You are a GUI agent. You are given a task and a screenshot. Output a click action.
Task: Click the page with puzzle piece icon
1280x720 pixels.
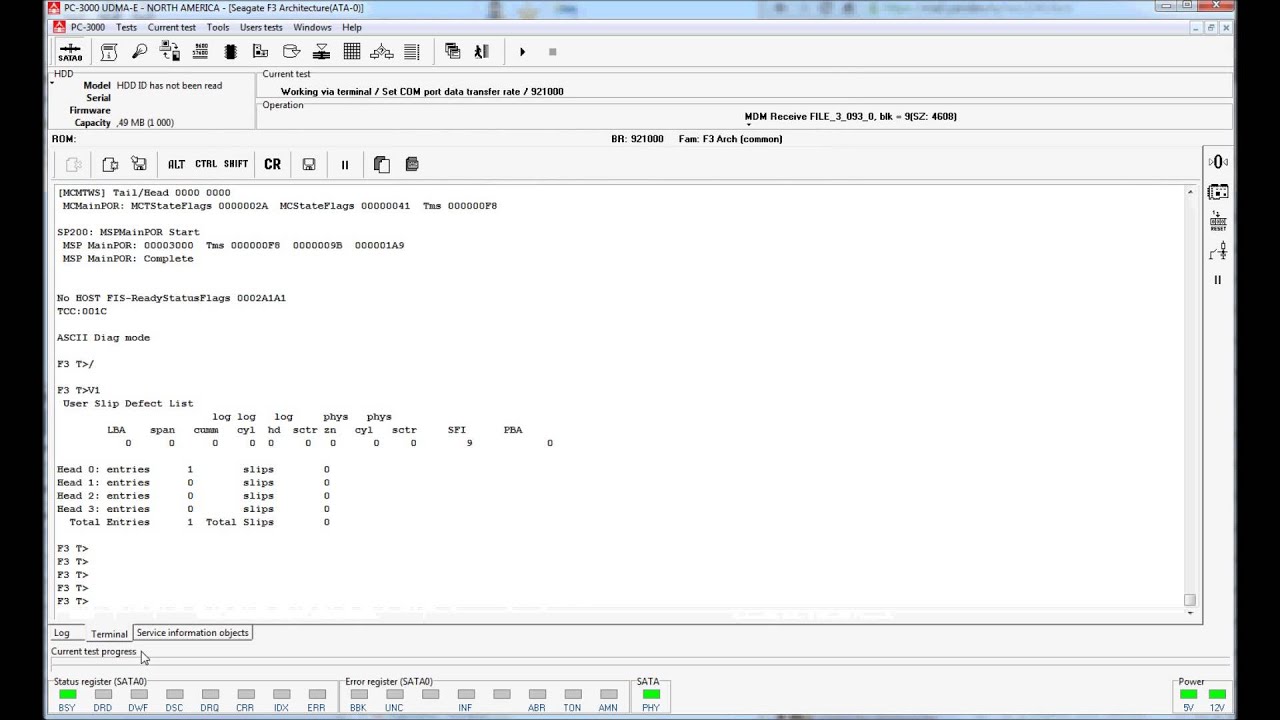(110, 164)
